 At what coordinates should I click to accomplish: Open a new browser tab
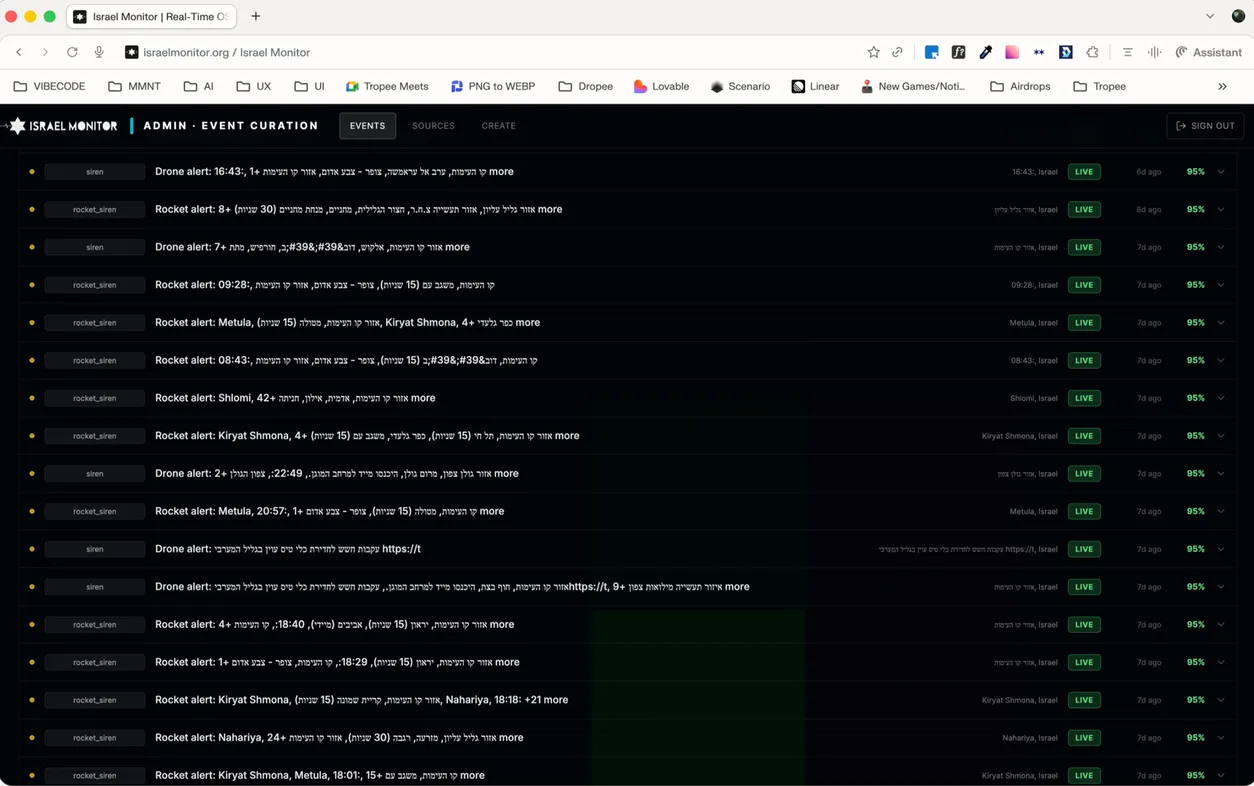click(x=256, y=16)
